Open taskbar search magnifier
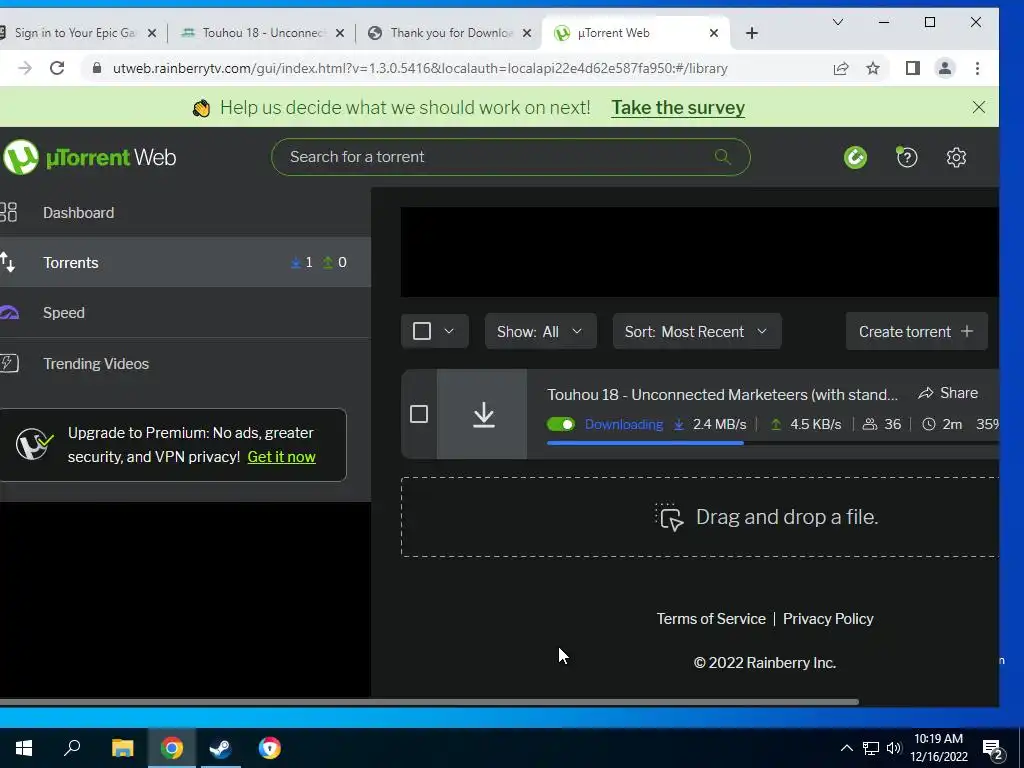Viewport: 1024px width, 768px height. (72, 748)
